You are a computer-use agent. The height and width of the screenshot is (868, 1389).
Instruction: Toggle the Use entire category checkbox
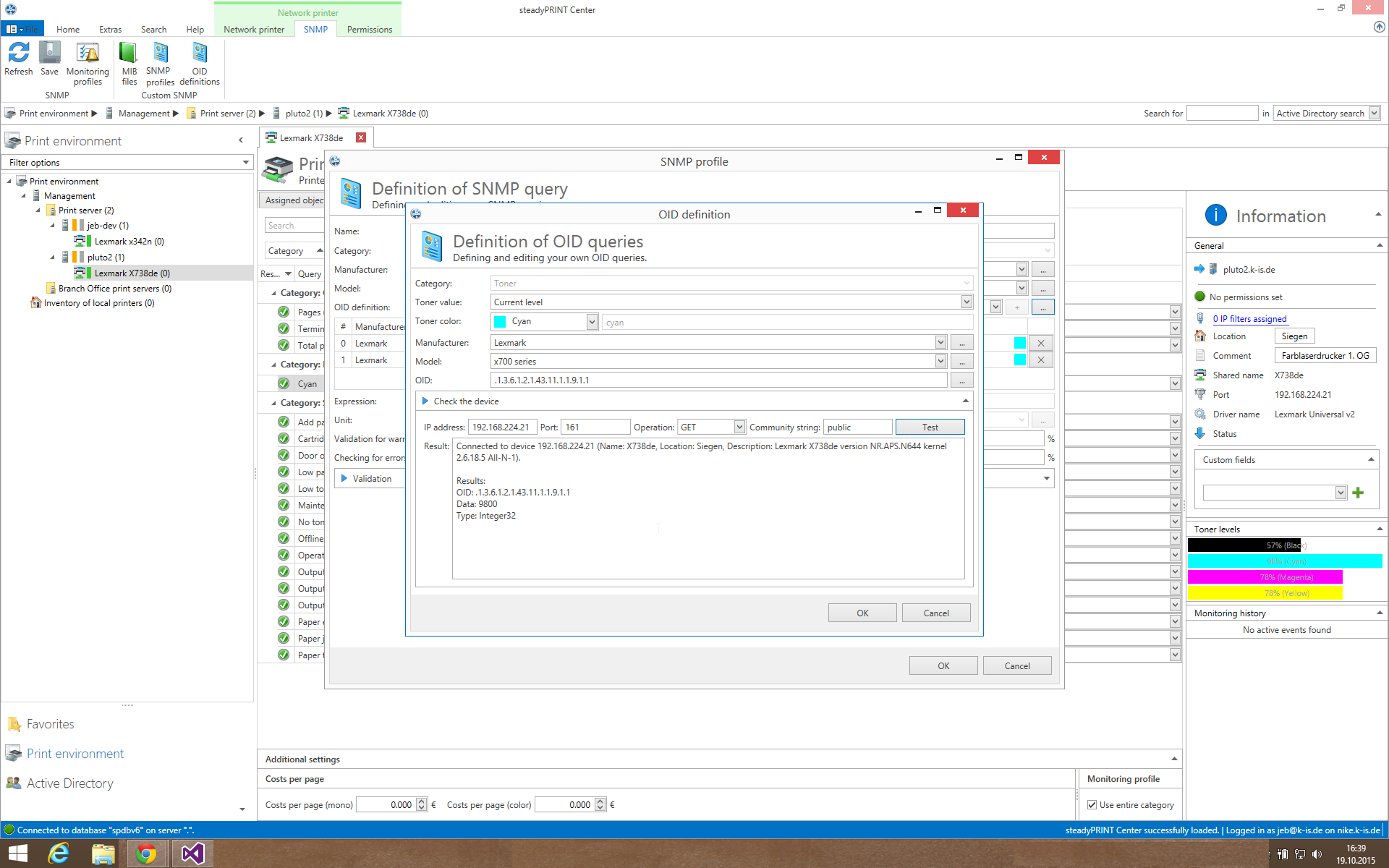(1092, 805)
